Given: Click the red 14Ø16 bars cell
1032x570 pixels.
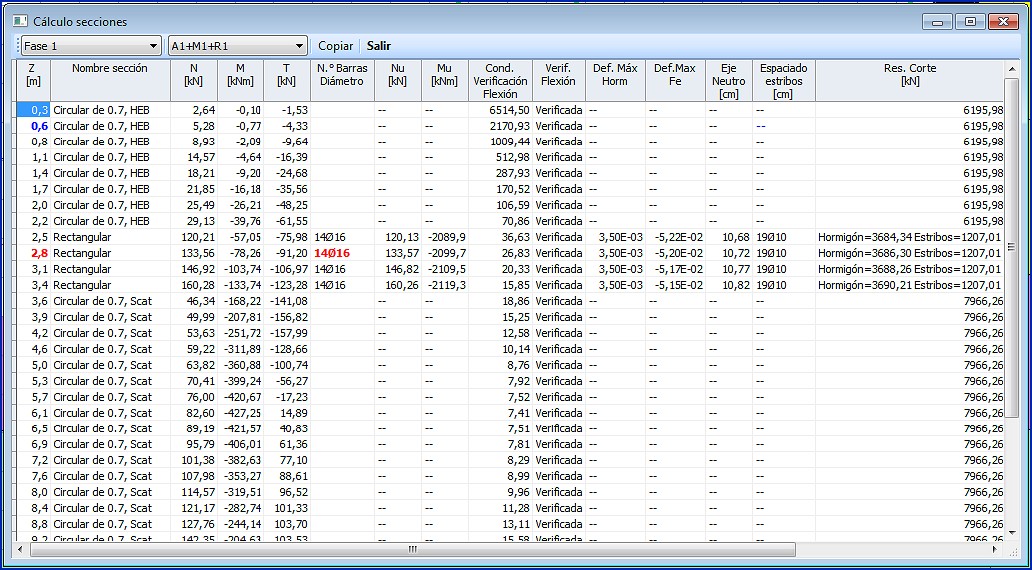Looking at the screenshot, I should tap(332, 253).
